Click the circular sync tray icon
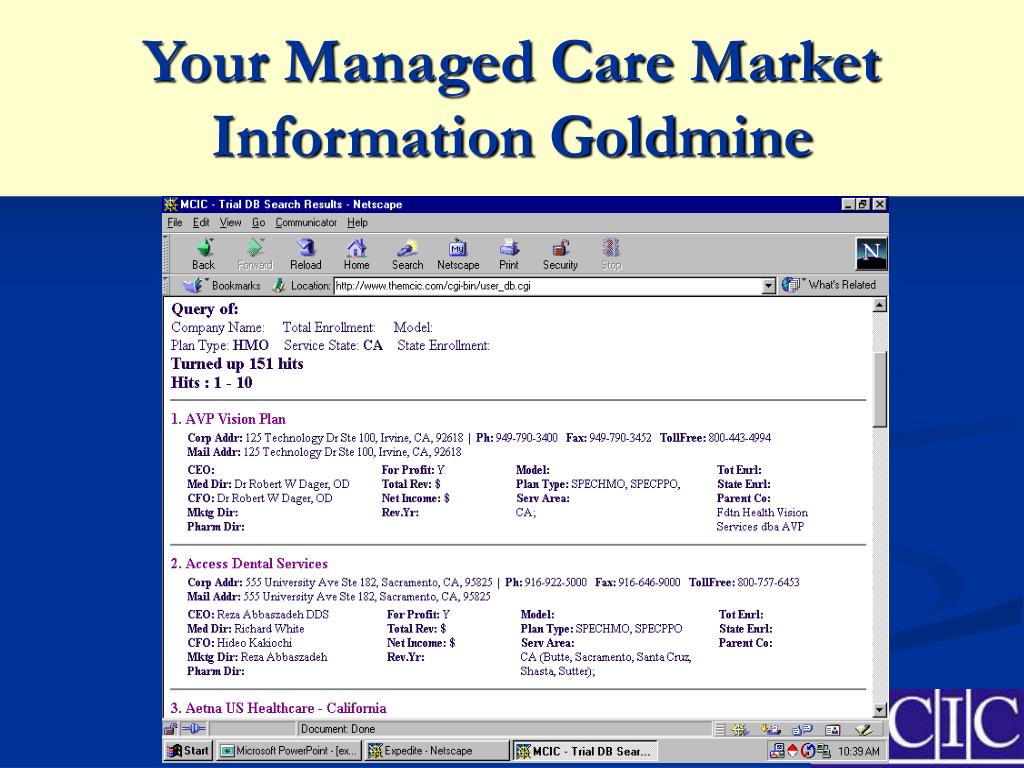 click(808, 750)
